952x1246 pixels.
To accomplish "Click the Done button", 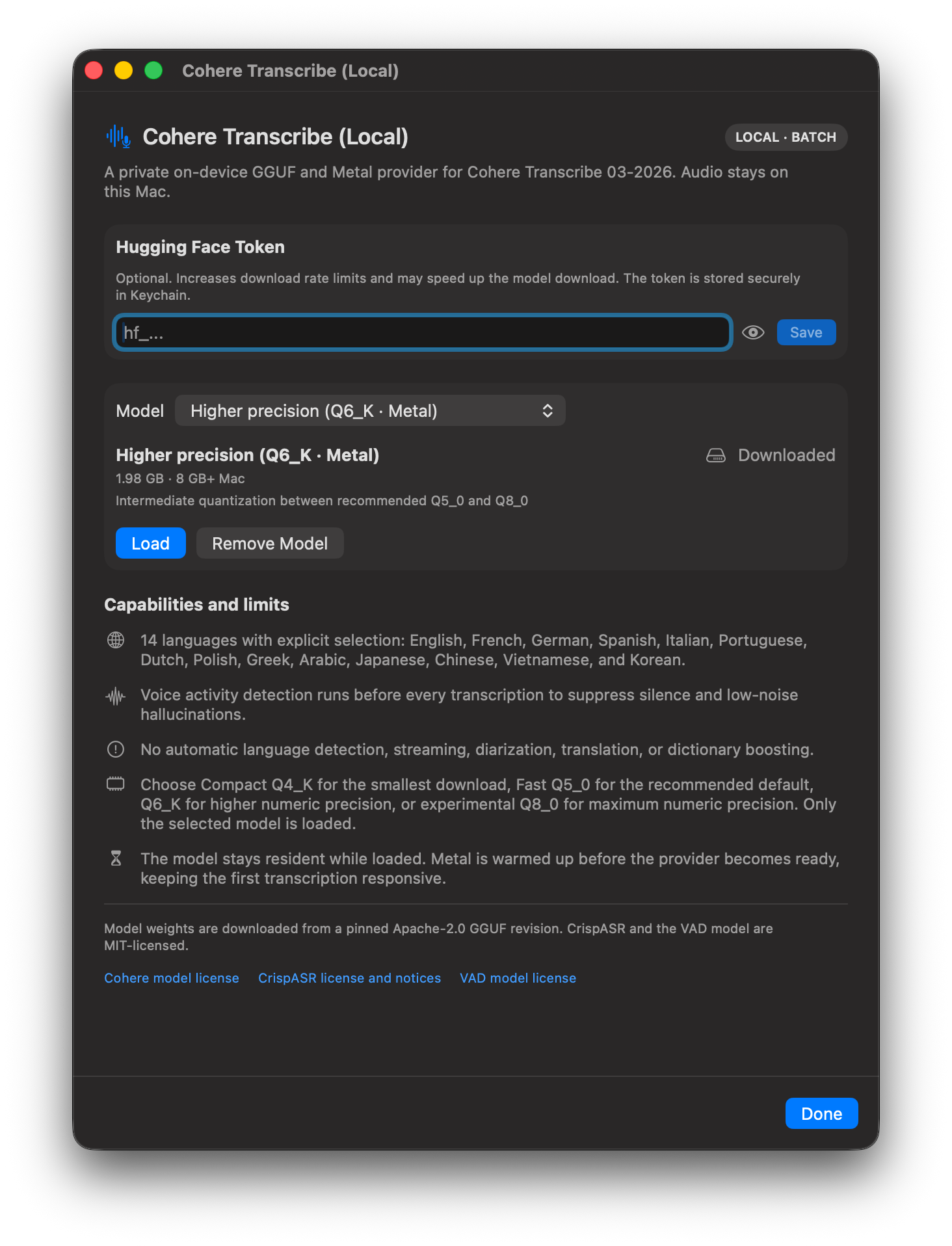I will [821, 1113].
